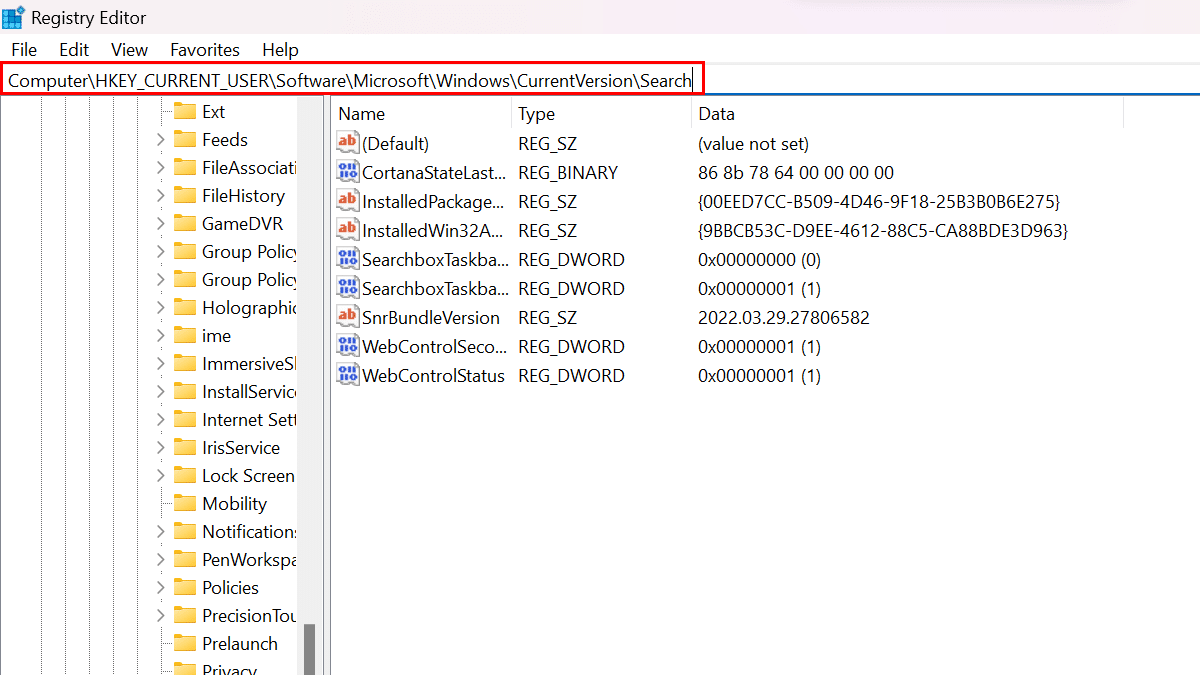The width and height of the screenshot is (1200, 675).
Task: Click the Lock Screen key folder icon
Action: [184, 475]
